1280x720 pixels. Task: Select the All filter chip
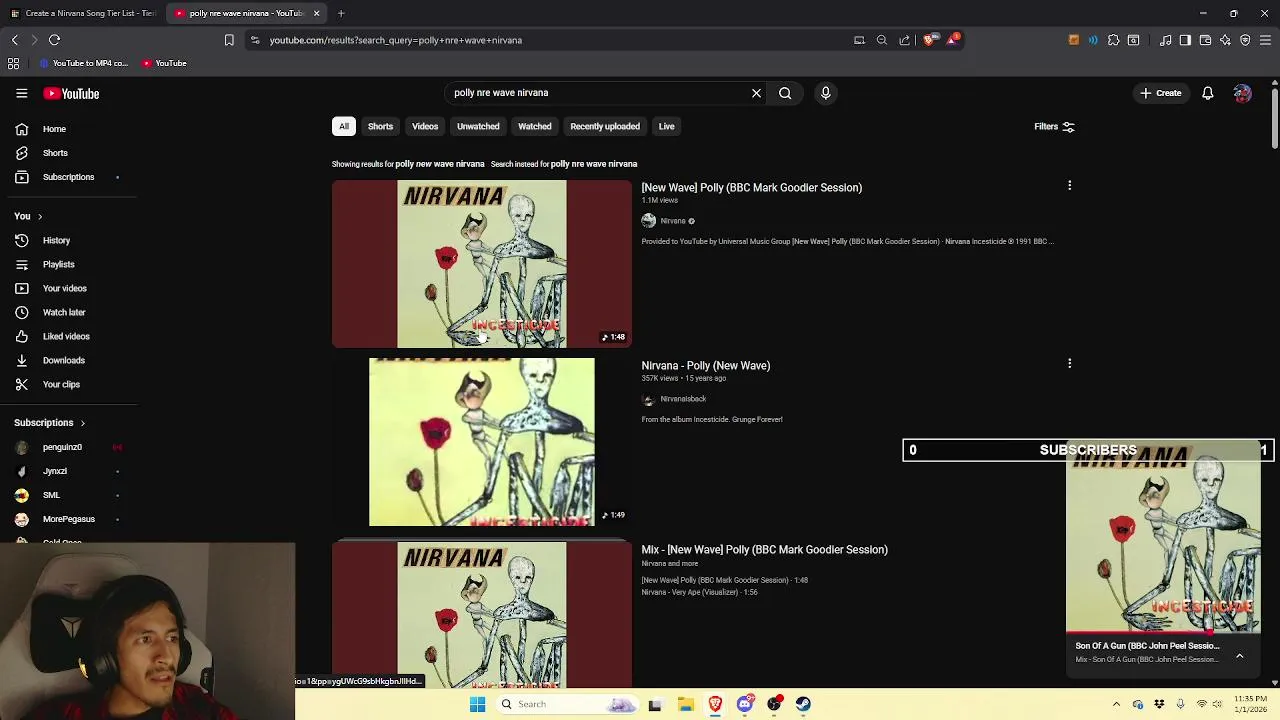pos(343,127)
